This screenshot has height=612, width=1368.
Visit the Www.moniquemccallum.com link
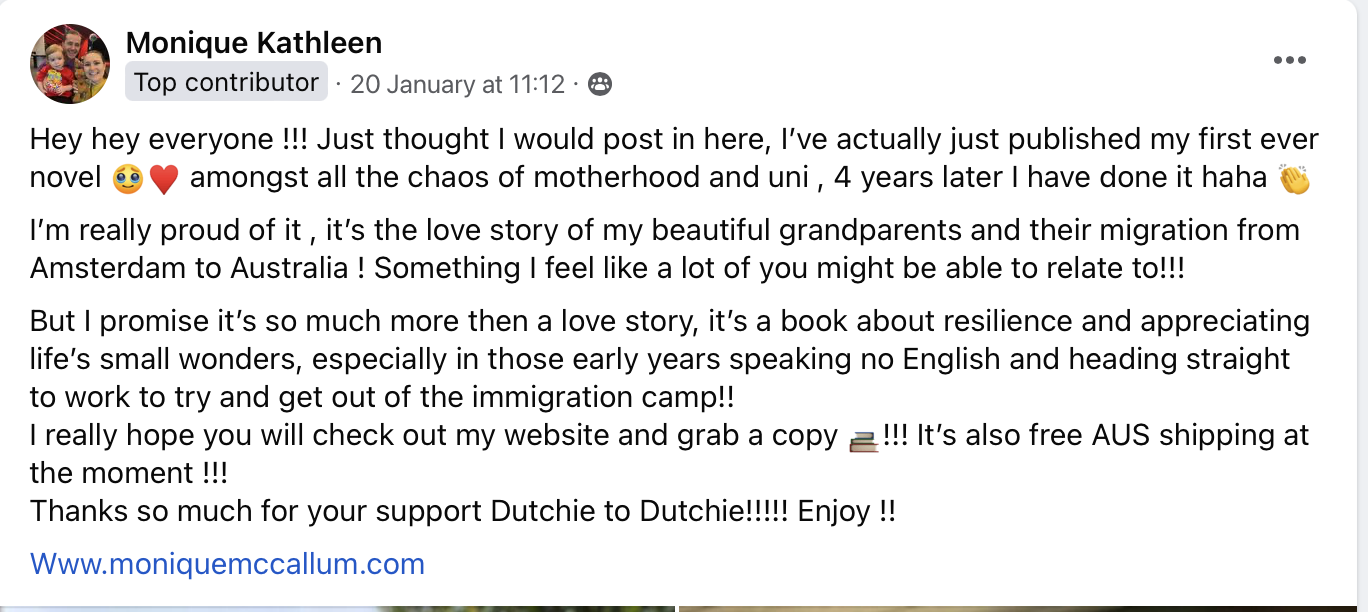(x=227, y=564)
